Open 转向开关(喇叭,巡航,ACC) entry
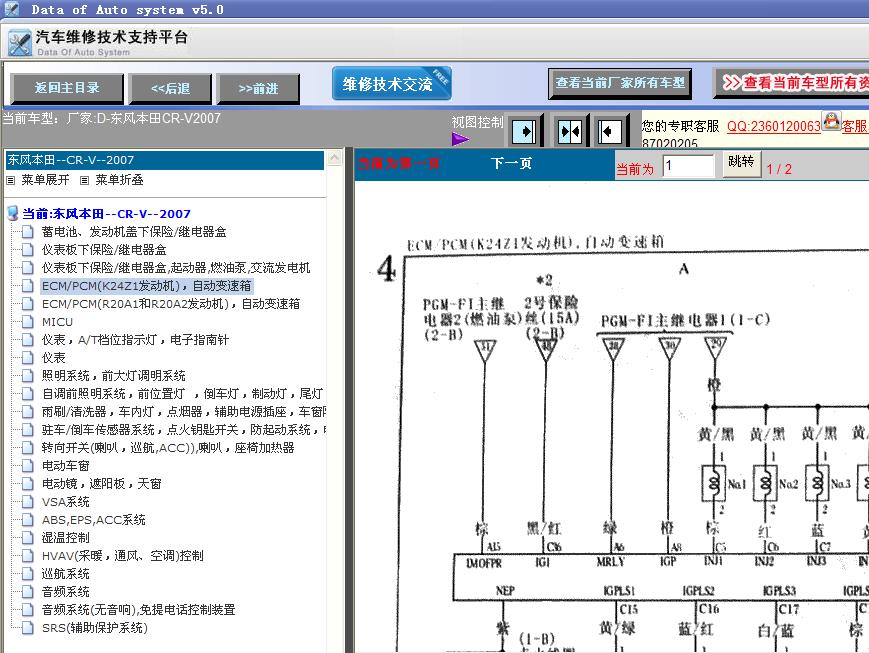This screenshot has width=869, height=653. click(168, 448)
